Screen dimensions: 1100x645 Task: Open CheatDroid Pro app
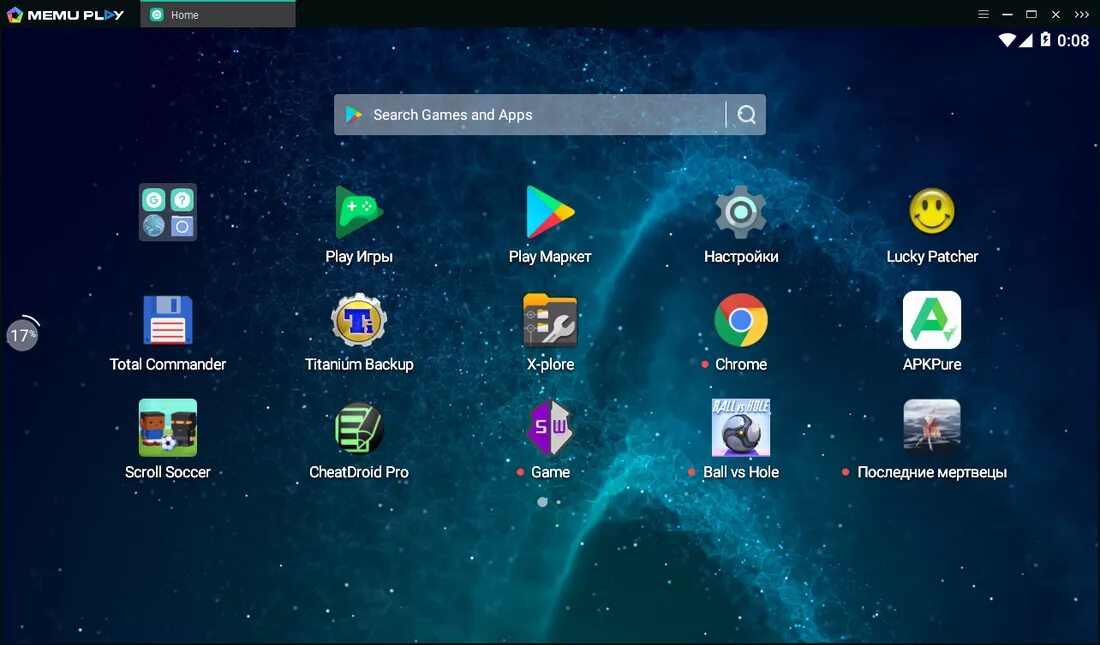point(358,428)
